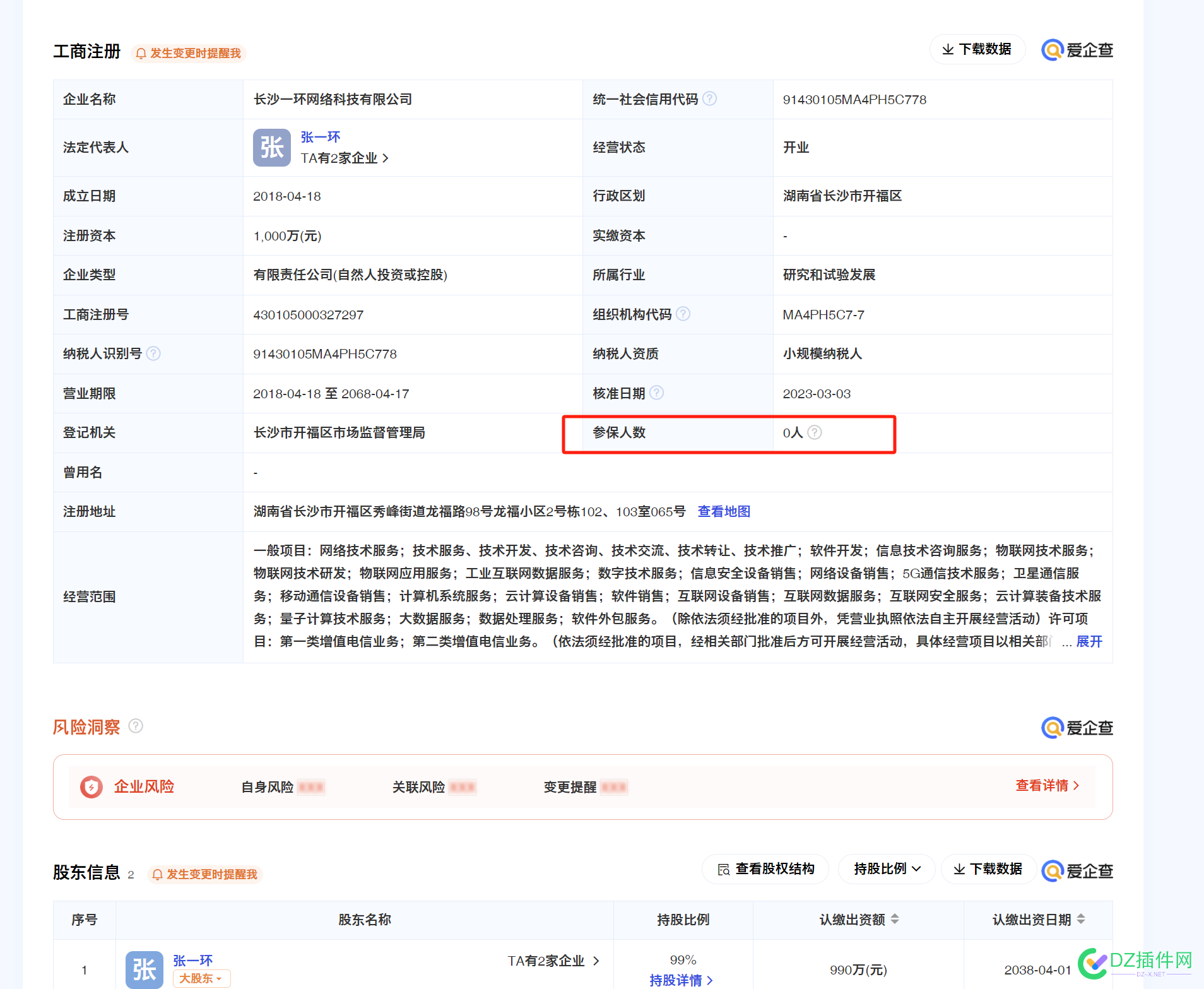Click help icon next to 0人 参保人数
Screen dimensions: 1204x989
815,432
